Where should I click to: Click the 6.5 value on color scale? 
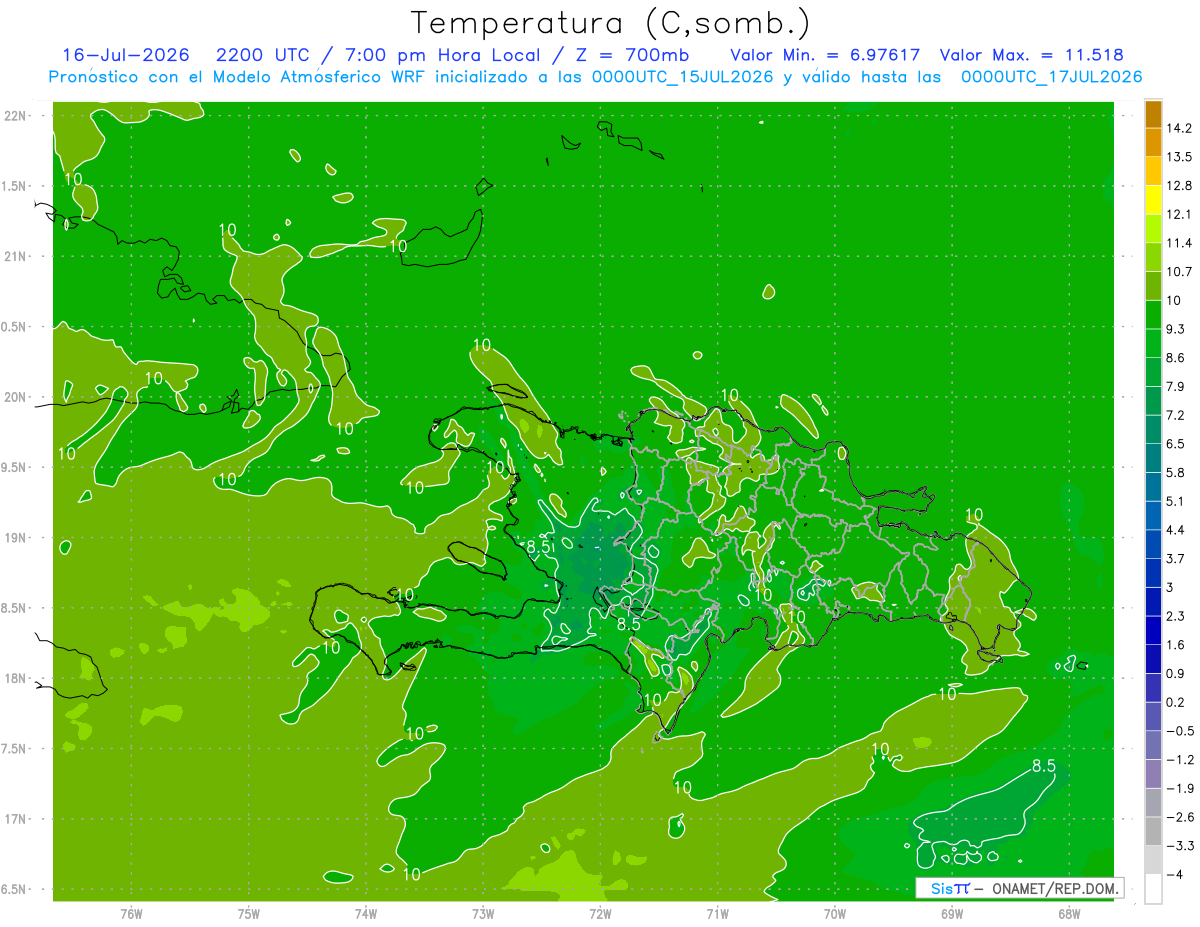click(1175, 443)
